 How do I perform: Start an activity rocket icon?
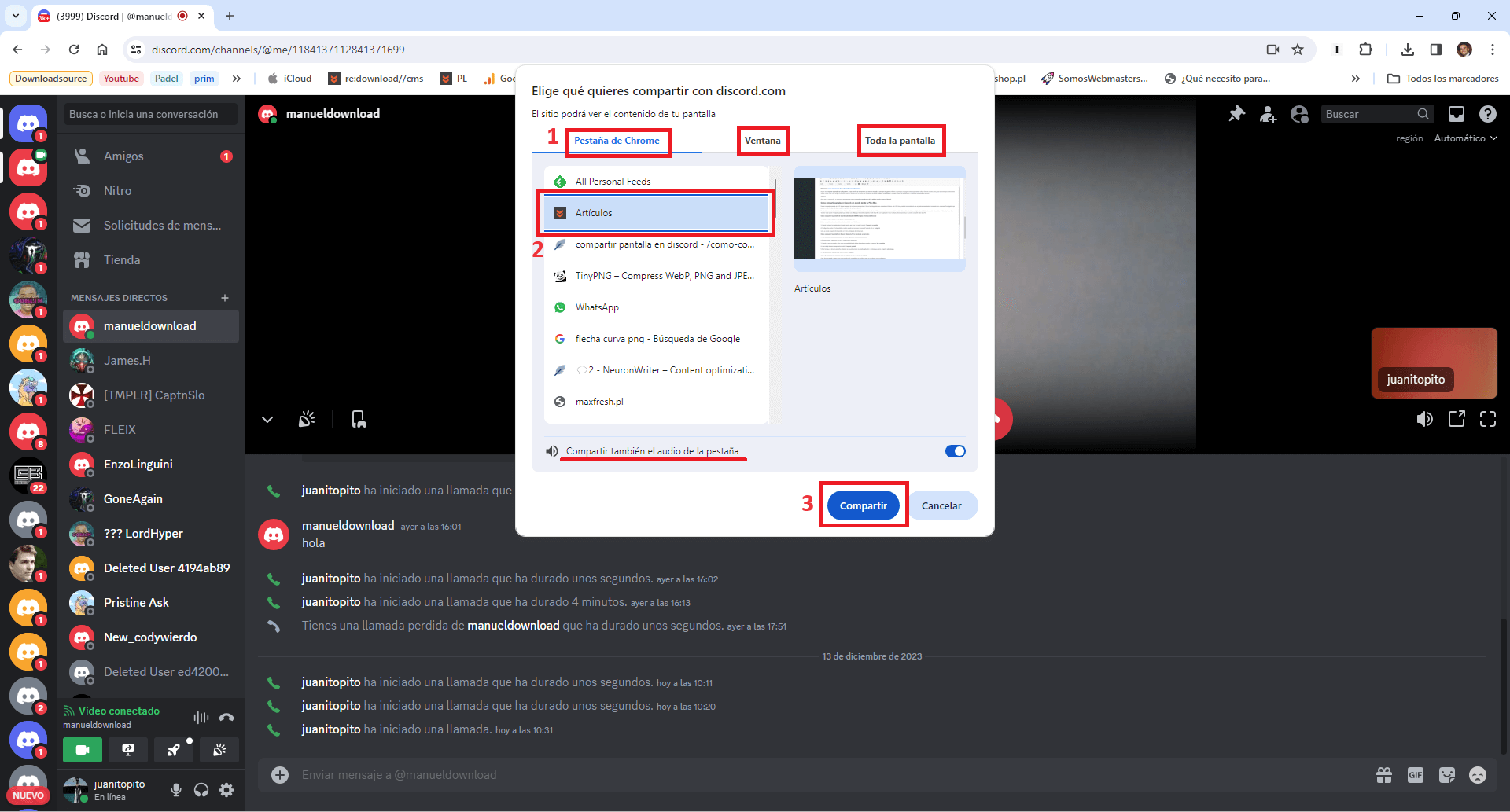174,750
